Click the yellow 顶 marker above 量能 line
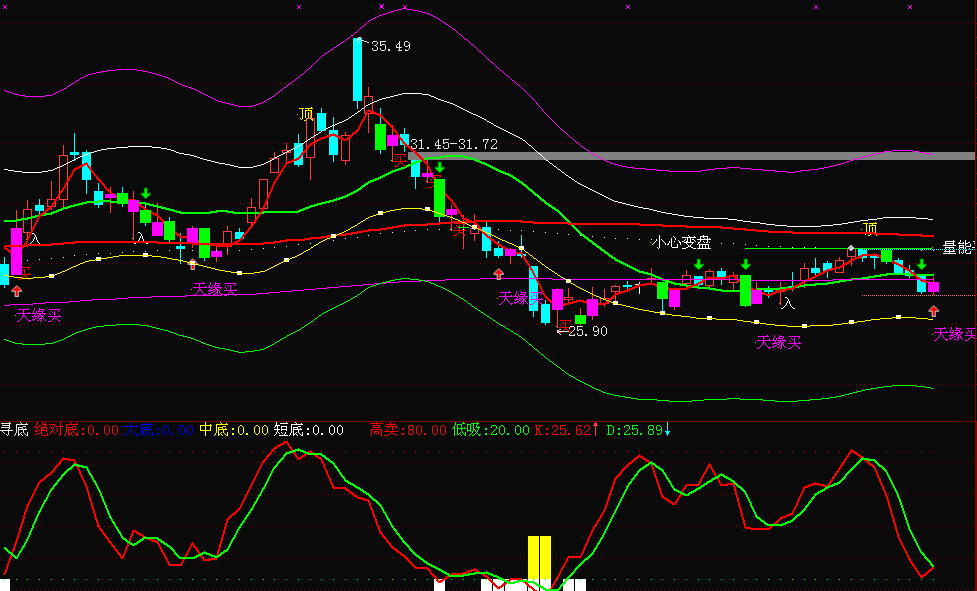Viewport: 977px width, 591px height. pos(870,229)
